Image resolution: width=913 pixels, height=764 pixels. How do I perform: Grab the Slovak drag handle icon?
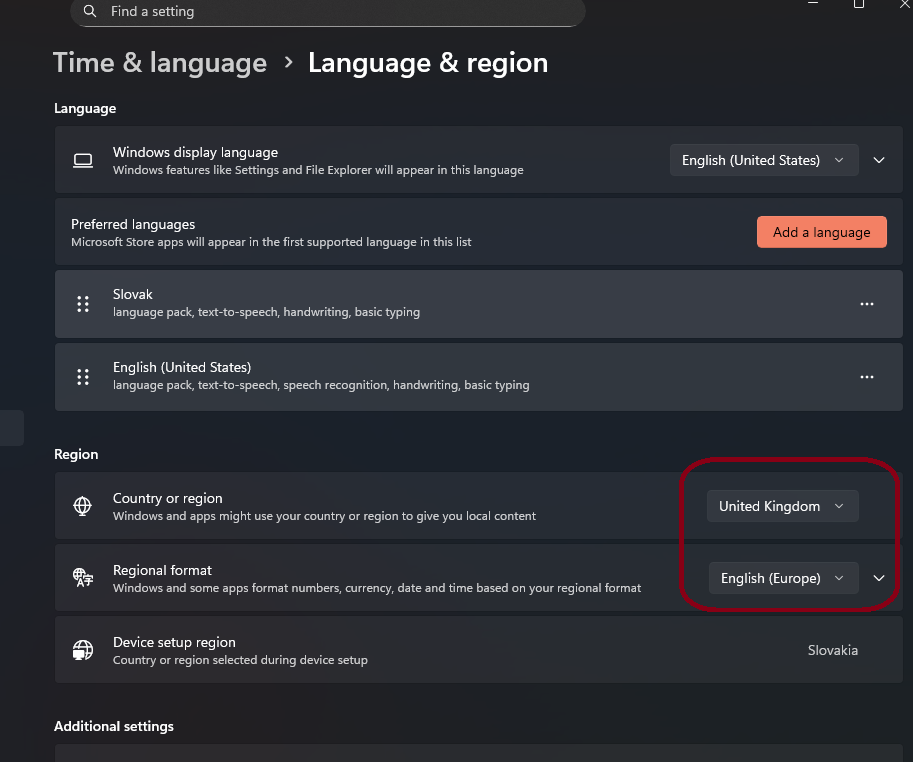coord(83,304)
